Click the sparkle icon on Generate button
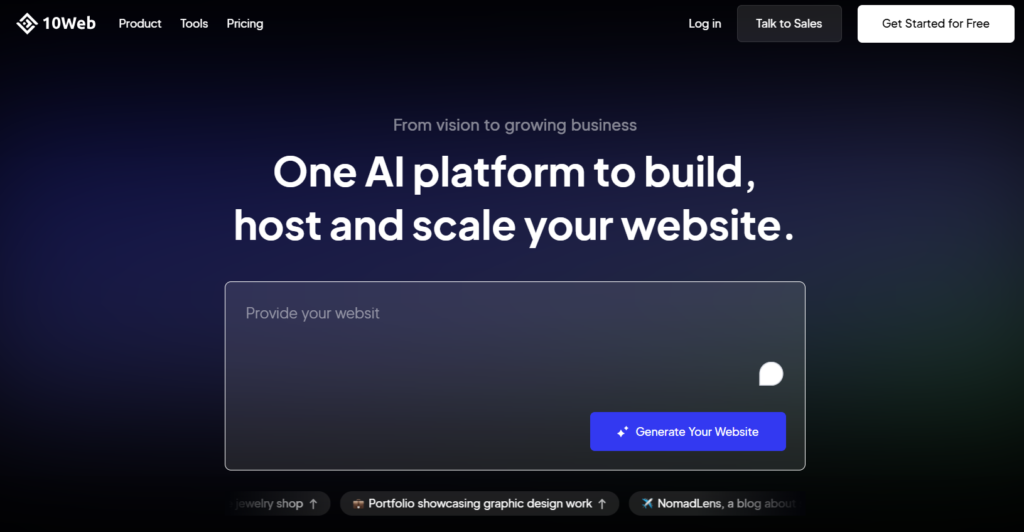The width and height of the screenshot is (1024, 532). pos(622,431)
